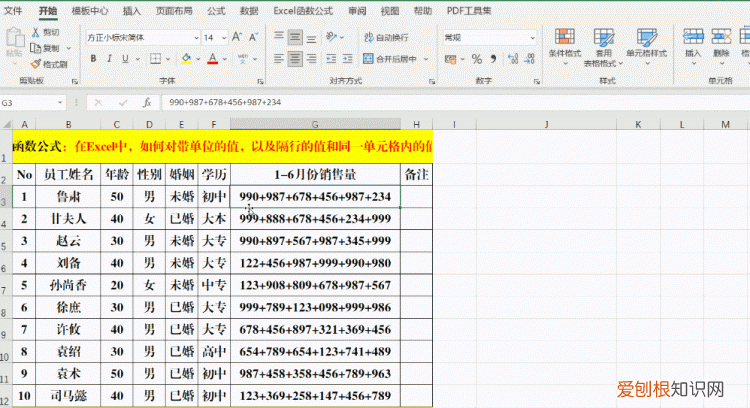Viewport: 750px width, 408px height.
Task: Click the Insert cells (插入) icon
Action: pyautogui.click(x=693, y=38)
